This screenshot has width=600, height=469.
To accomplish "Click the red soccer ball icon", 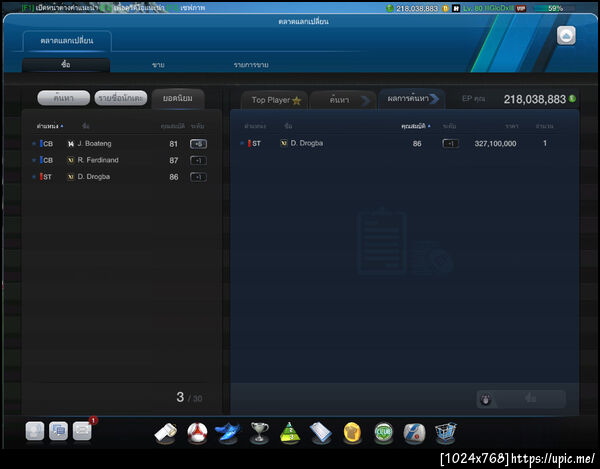I will coord(197,433).
